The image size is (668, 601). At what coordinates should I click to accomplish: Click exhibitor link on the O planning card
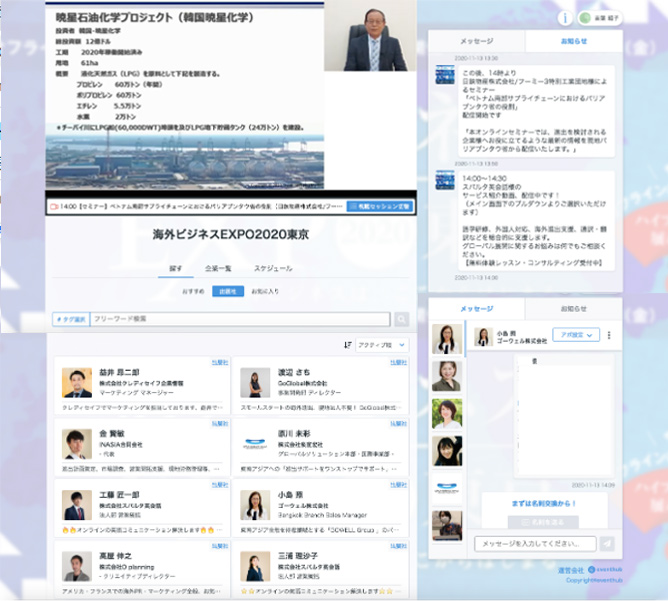coord(220,546)
